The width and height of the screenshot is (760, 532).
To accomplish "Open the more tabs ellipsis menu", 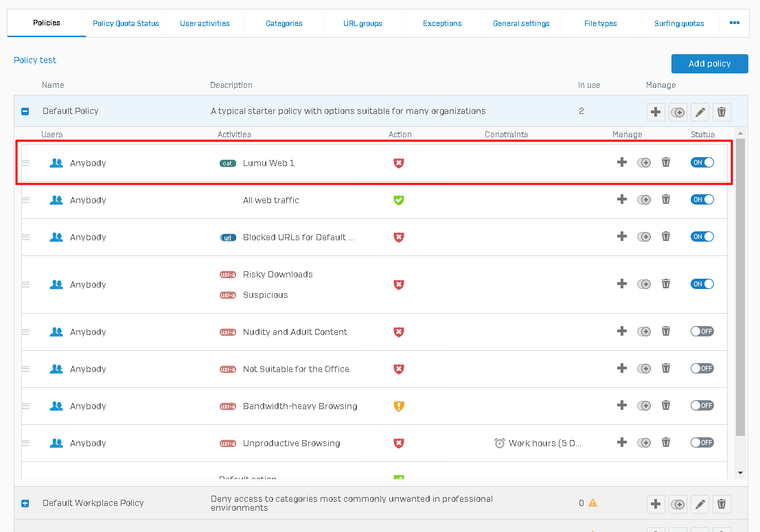I will coord(735,23).
